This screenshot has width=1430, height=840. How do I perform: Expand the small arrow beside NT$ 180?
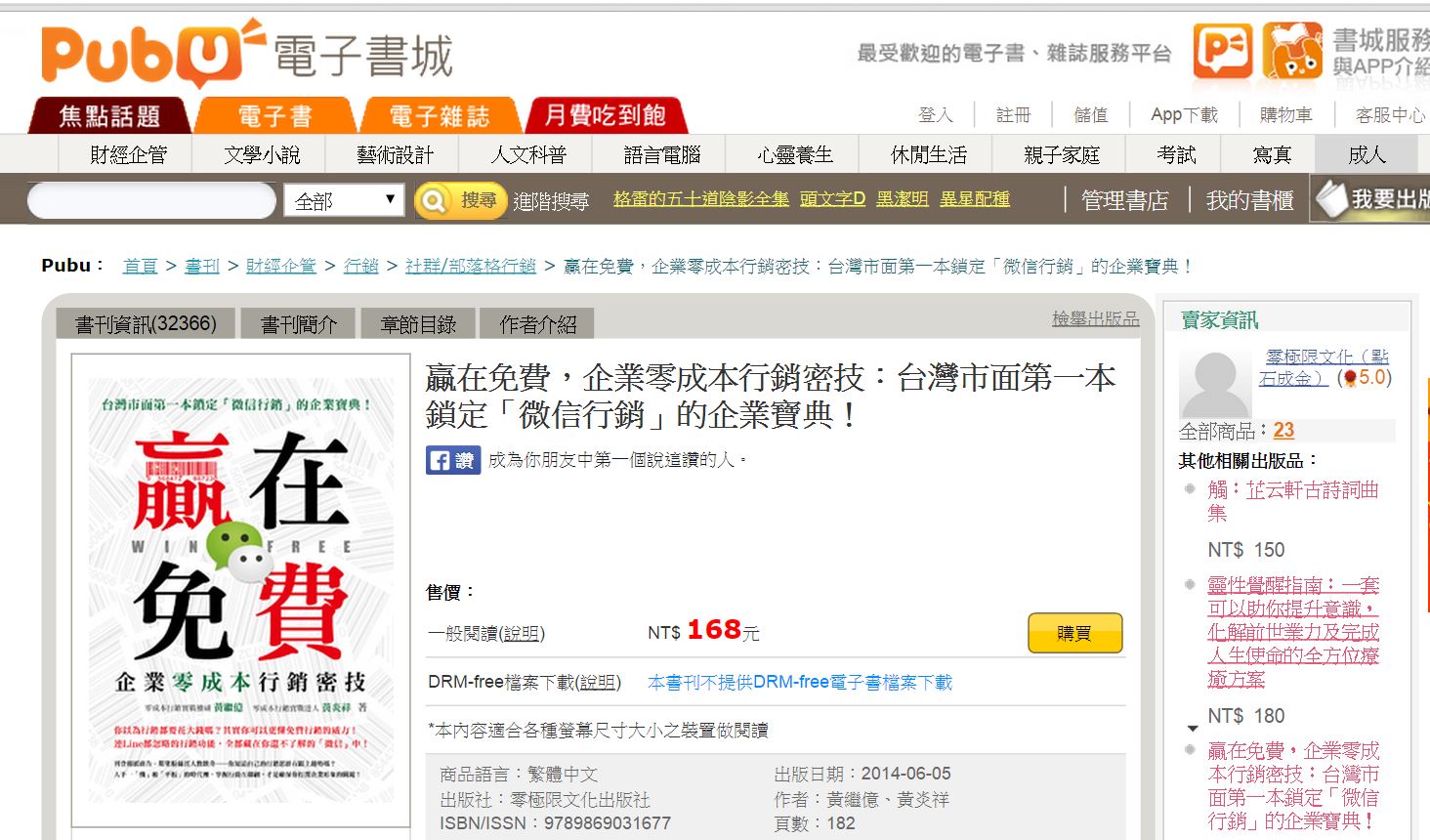pyautogui.click(x=1192, y=729)
